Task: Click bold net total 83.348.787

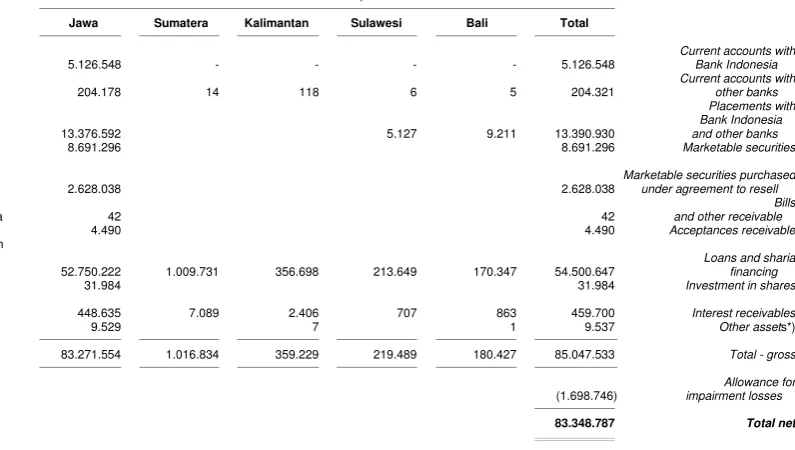Action: tap(584, 423)
